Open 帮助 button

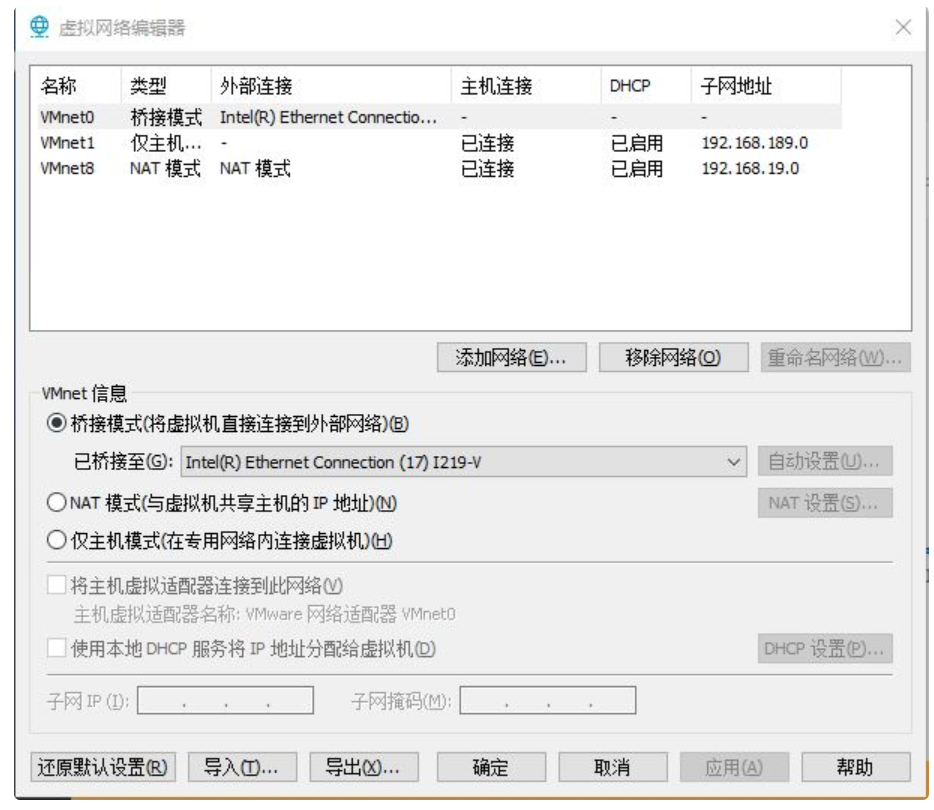pyautogui.click(x=856, y=767)
